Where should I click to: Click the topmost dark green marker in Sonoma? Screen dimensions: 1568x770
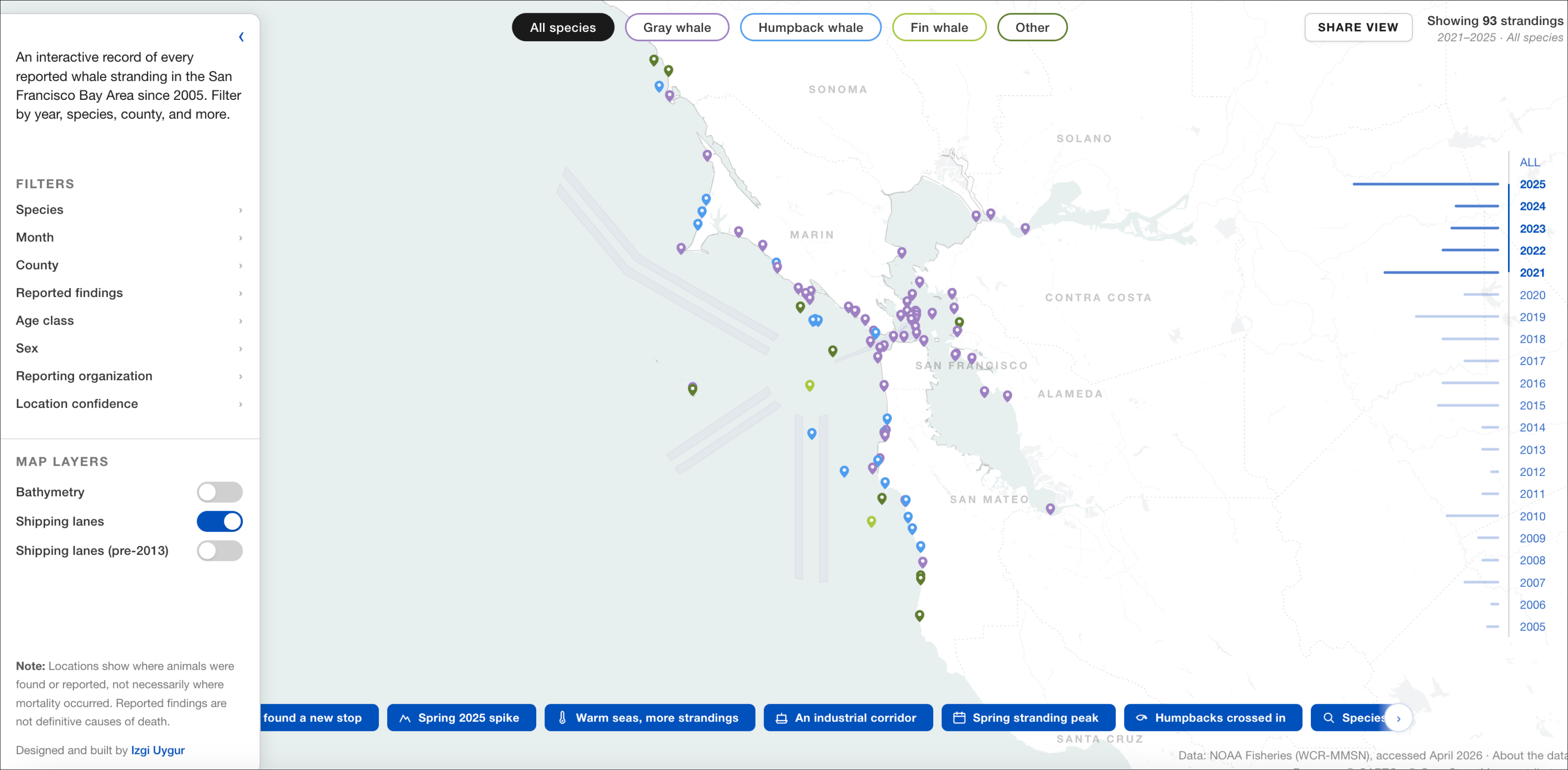coord(653,59)
